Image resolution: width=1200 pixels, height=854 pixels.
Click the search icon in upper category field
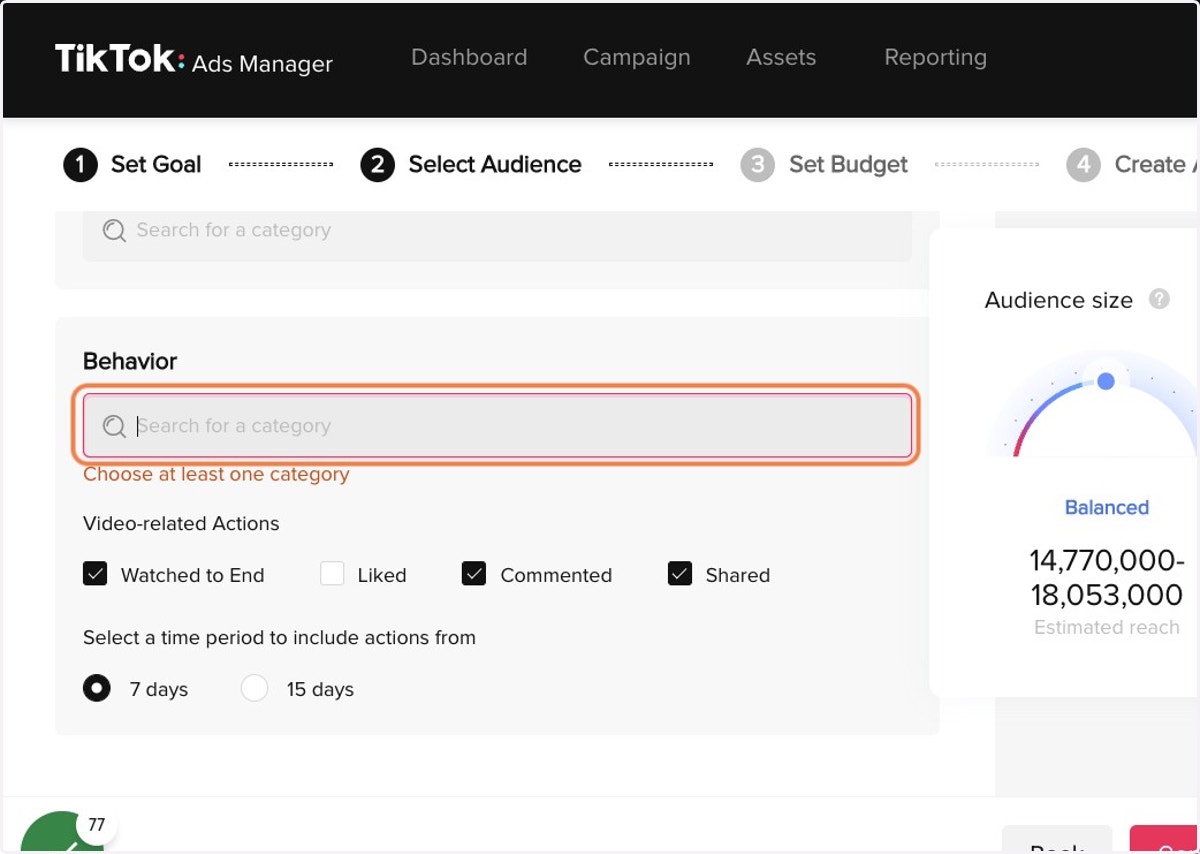click(x=115, y=231)
